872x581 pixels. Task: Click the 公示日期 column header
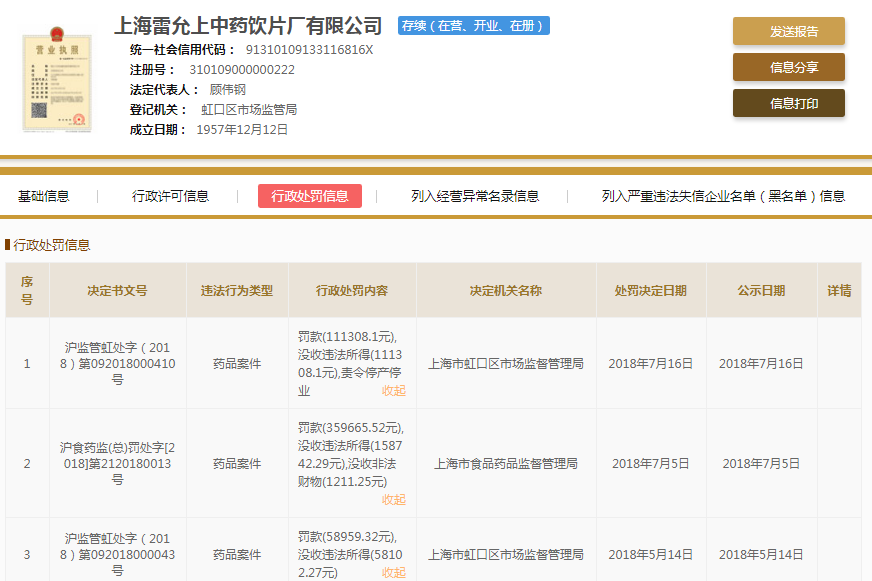[x=761, y=291]
